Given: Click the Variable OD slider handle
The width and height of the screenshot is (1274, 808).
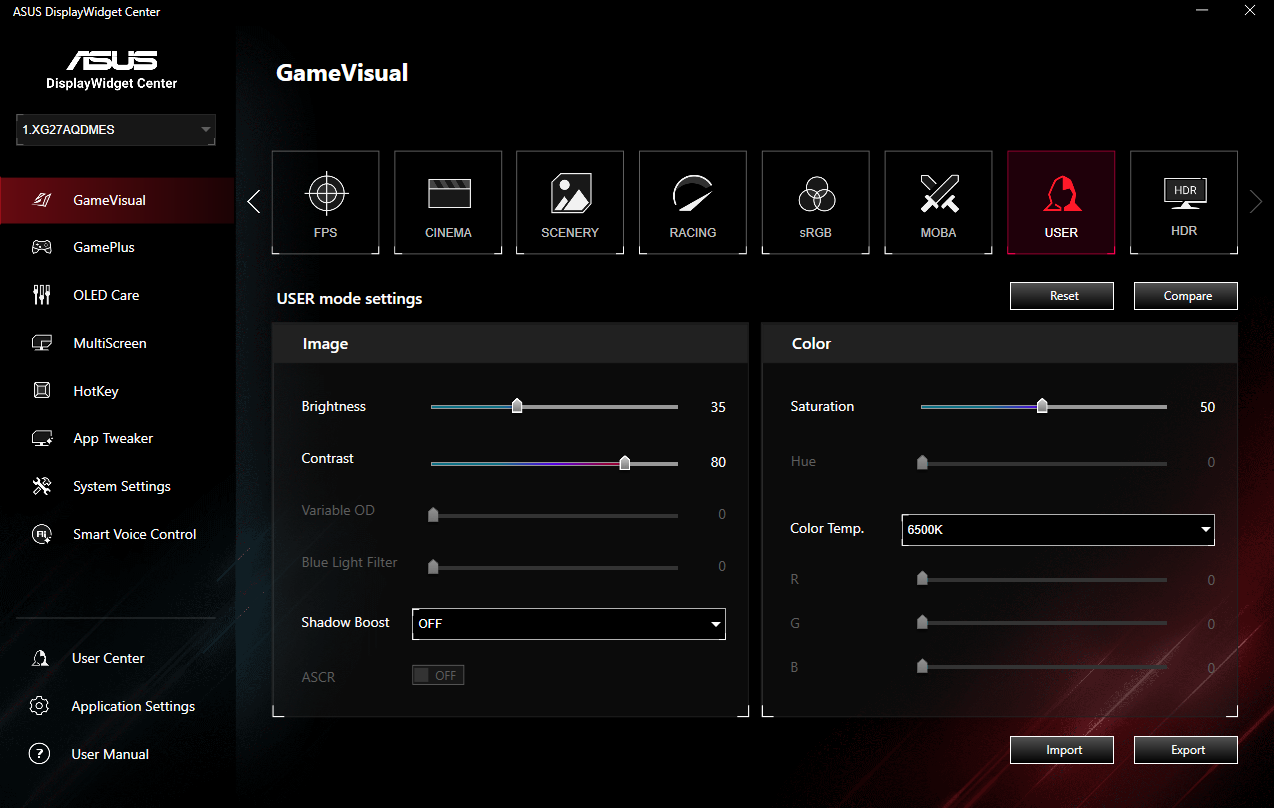Looking at the screenshot, I should point(433,515).
